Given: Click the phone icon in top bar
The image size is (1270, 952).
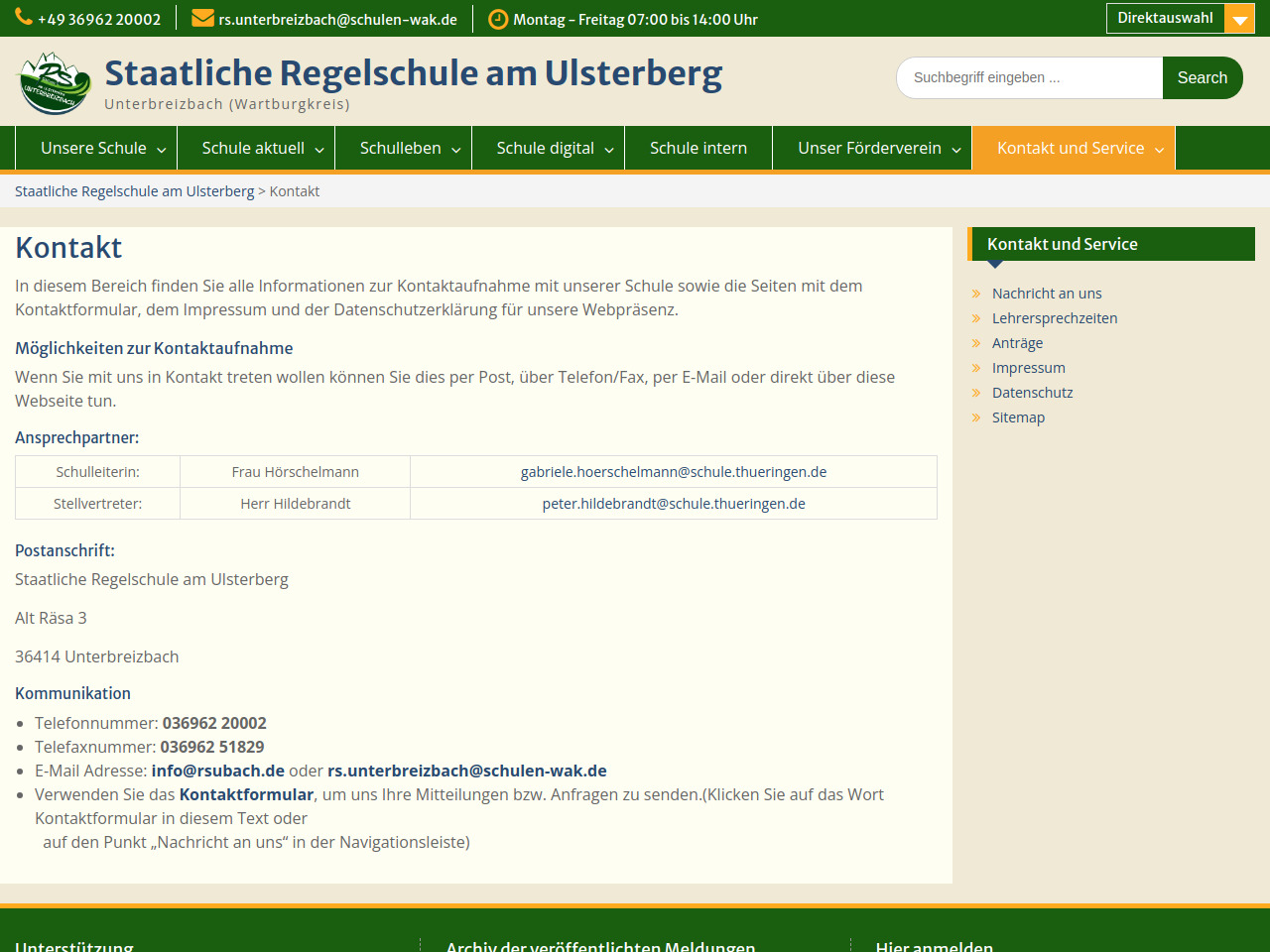Looking at the screenshot, I should pyautogui.click(x=24, y=19).
